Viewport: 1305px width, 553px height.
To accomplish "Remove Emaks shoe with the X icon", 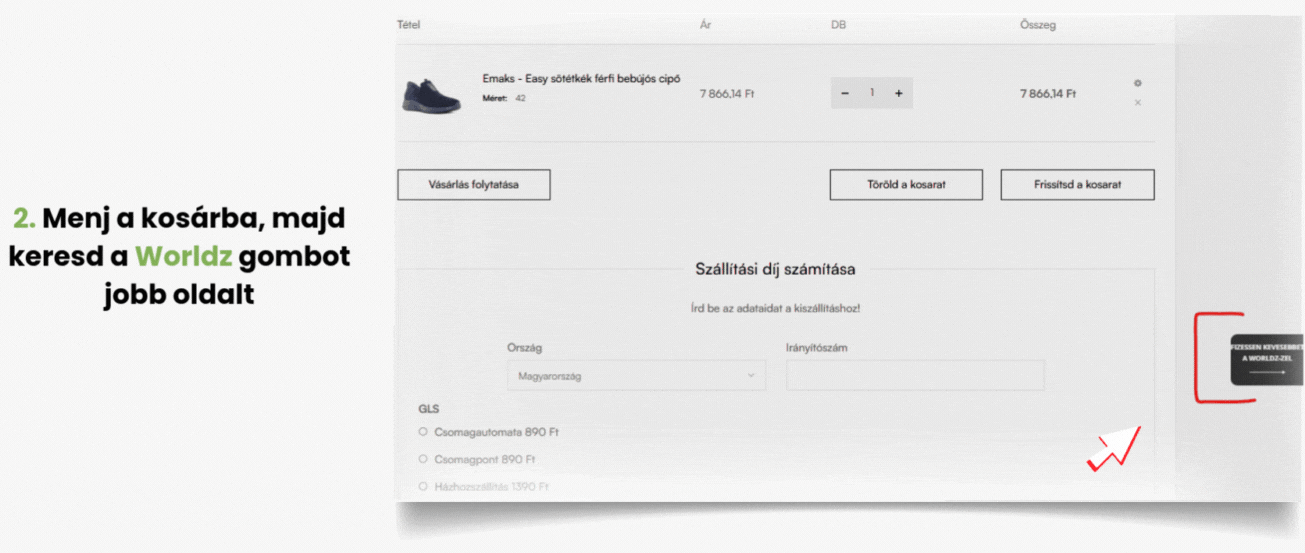I will (1138, 102).
